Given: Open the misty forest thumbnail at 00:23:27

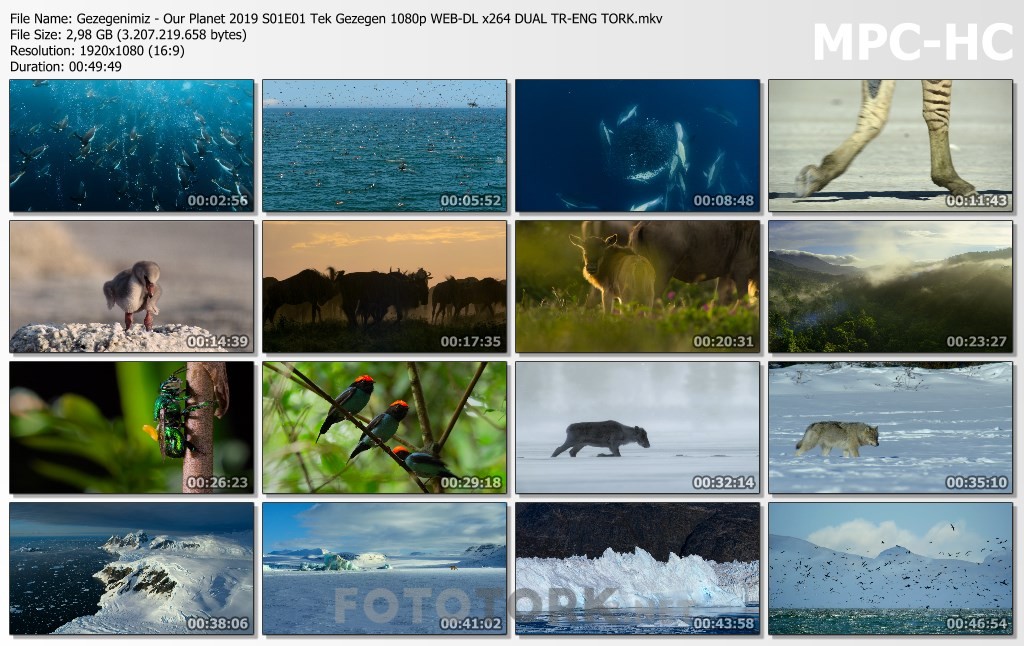Looking at the screenshot, I should pyautogui.click(x=890, y=286).
